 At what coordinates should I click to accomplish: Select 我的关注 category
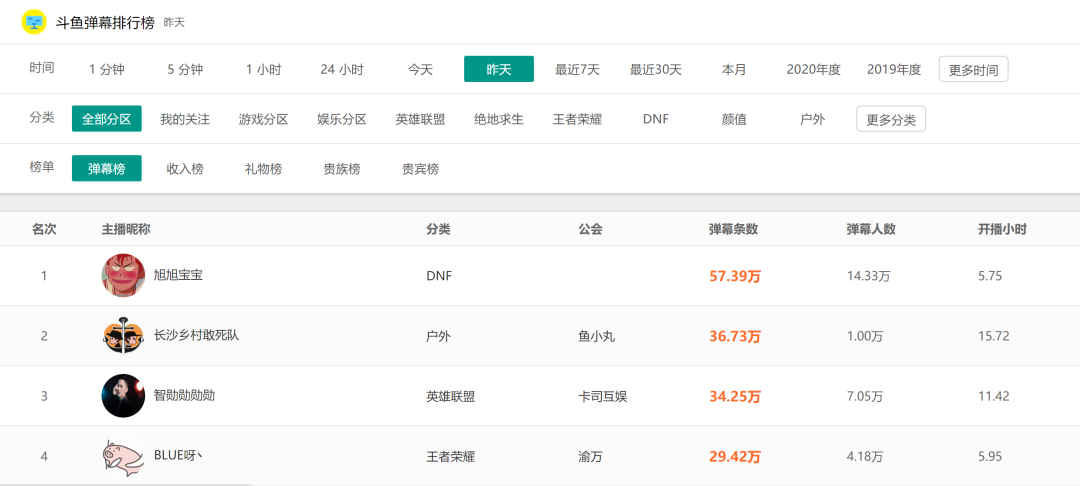185,119
